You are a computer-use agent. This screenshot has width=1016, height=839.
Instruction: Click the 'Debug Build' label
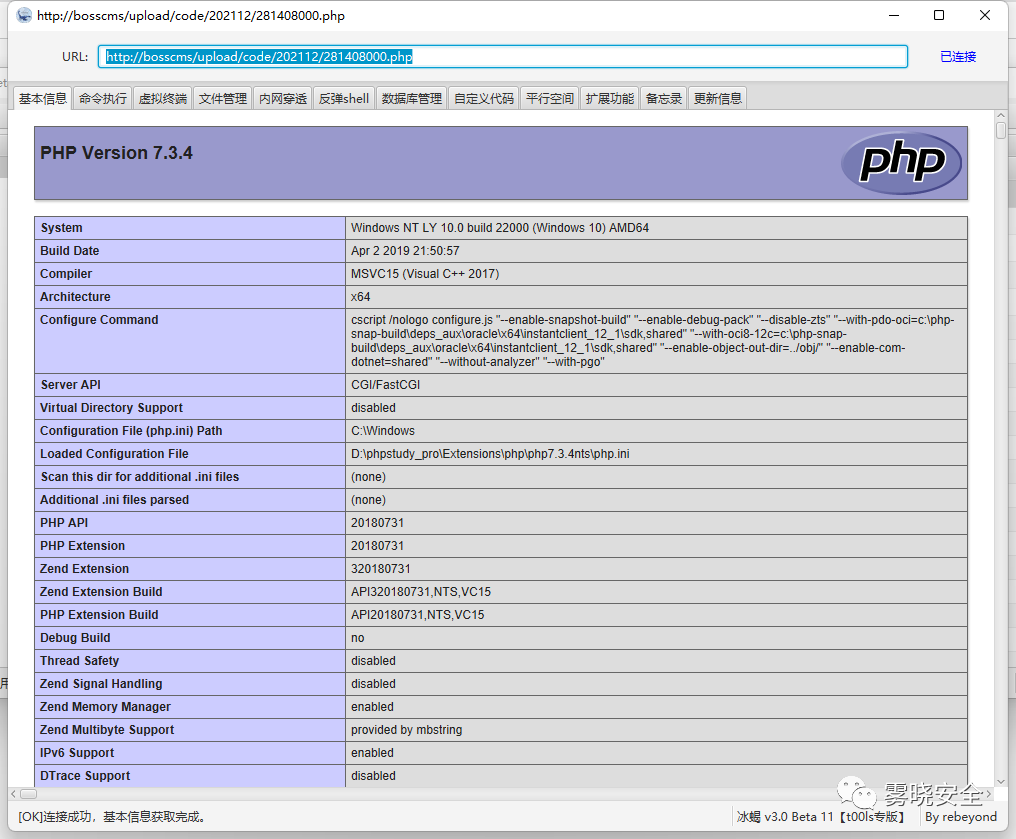(75, 638)
